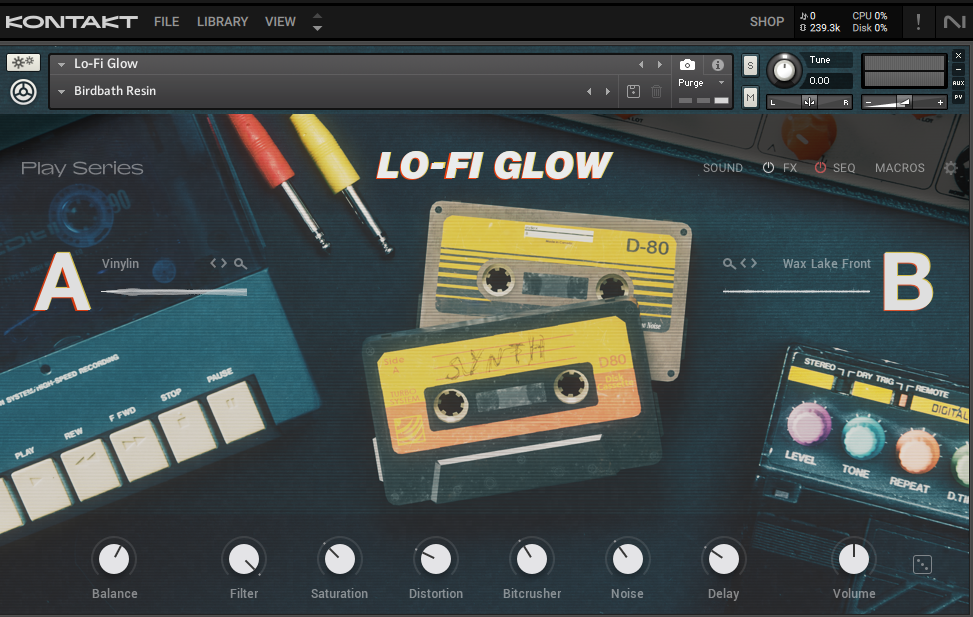This screenshot has width=973, height=617.
Task: Toggle the FX power button
Action: click(x=768, y=168)
